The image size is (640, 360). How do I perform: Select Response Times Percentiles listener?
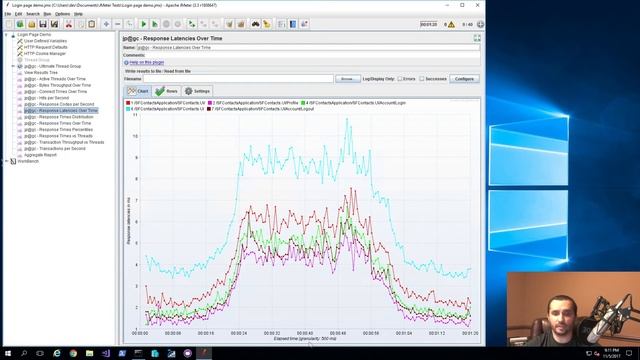pyautogui.click(x=58, y=129)
